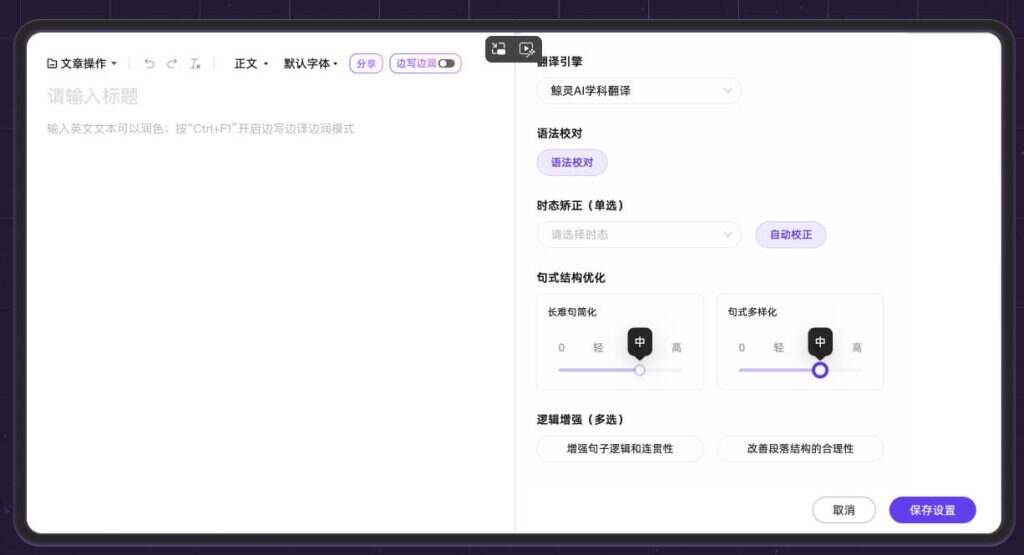The width and height of the screenshot is (1024, 555).
Task: Click the 保存设置 button
Action: tap(932, 510)
